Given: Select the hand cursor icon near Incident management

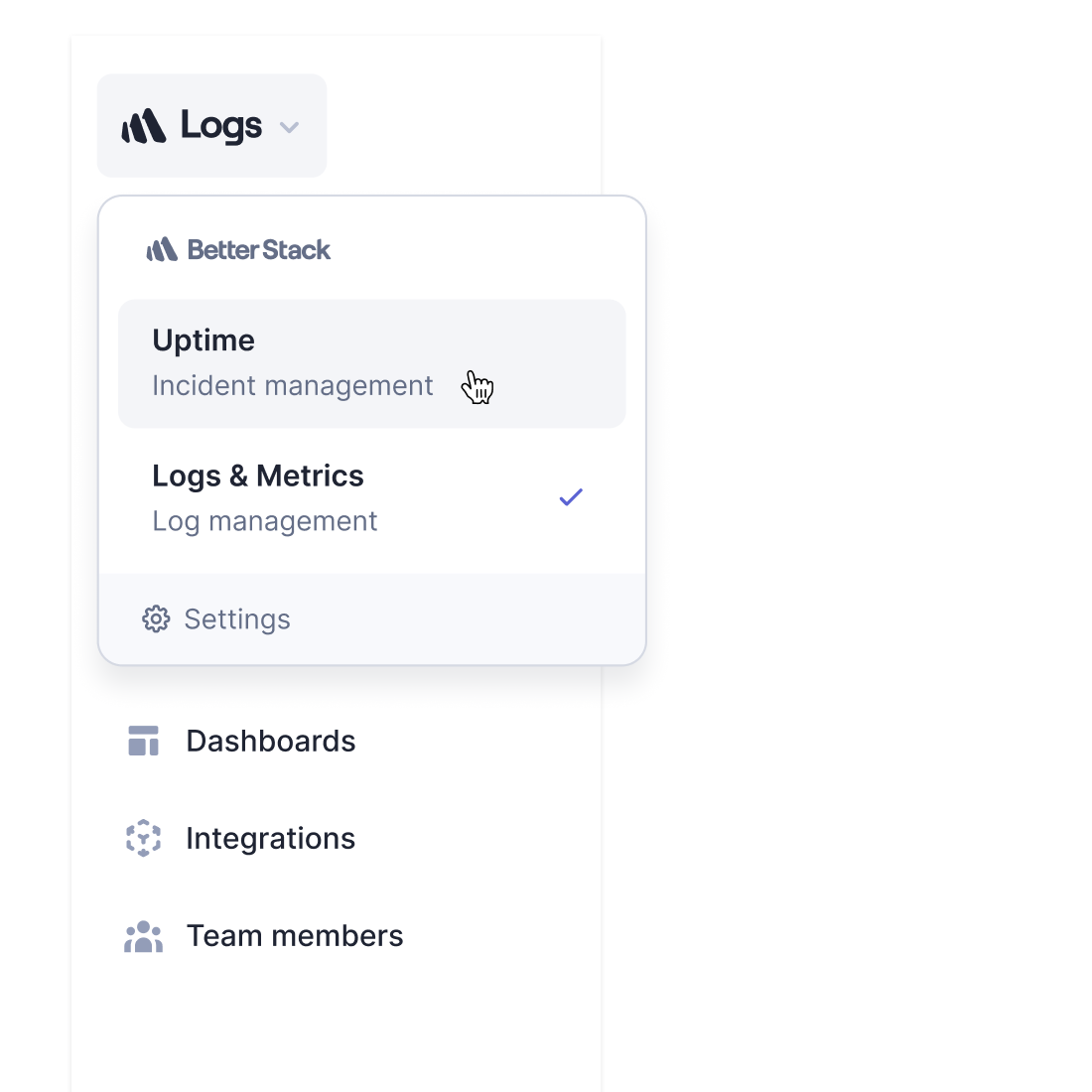Looking at the screenshot, I should point(477,387).
